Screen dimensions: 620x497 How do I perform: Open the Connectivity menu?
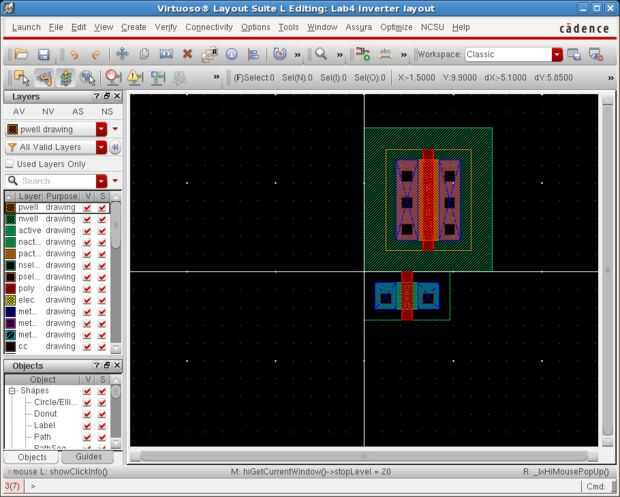tap(209, 27)
